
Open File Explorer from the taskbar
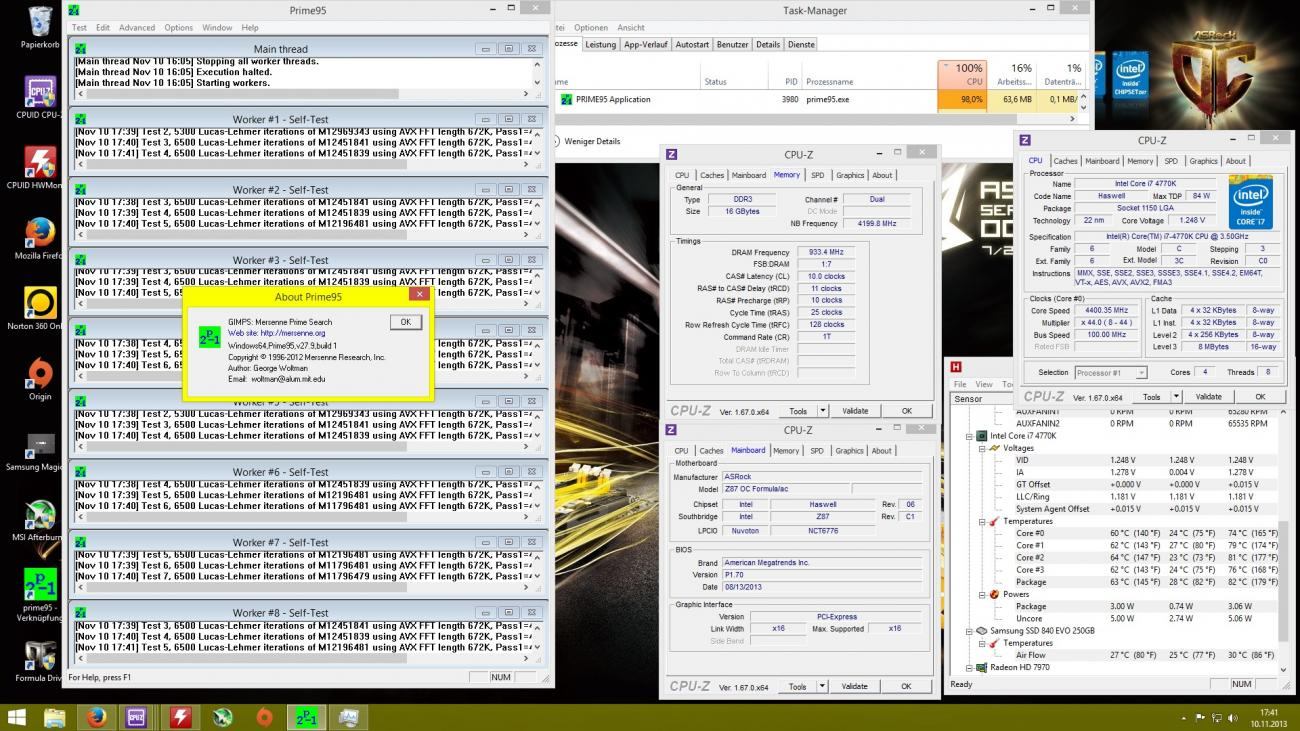[55, 717]
